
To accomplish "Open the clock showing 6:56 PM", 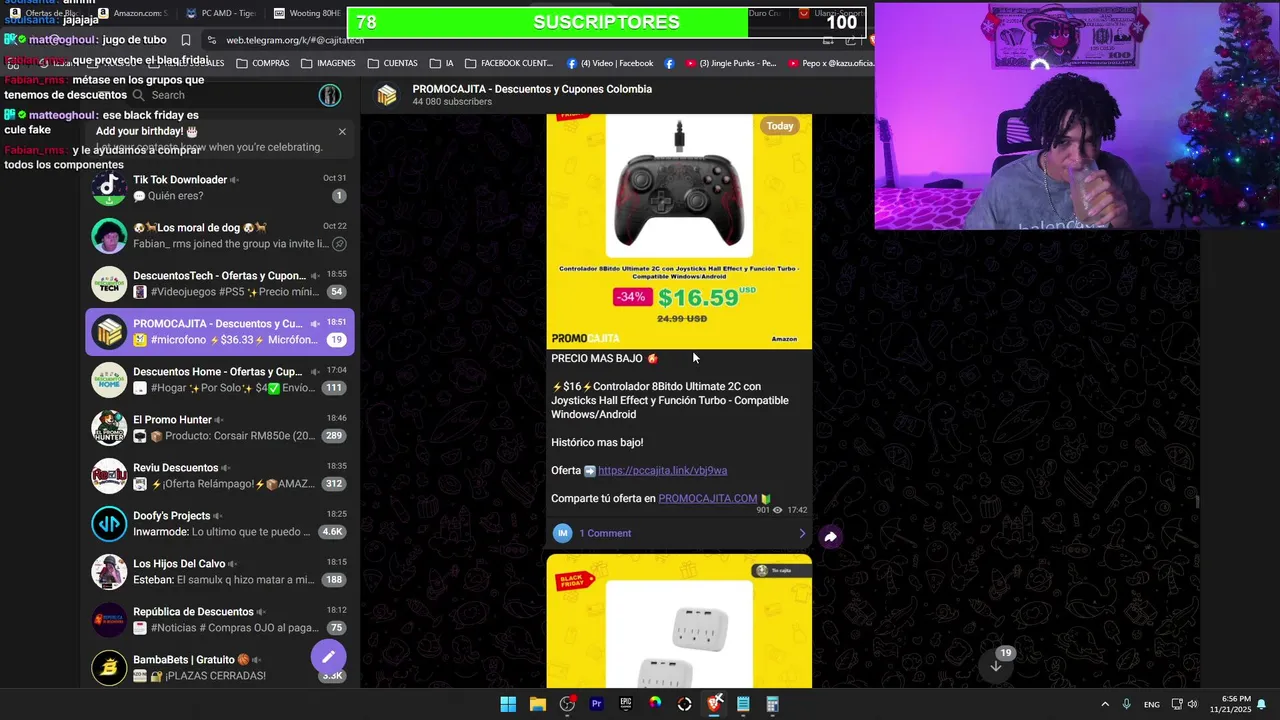I will (1231, 704).
